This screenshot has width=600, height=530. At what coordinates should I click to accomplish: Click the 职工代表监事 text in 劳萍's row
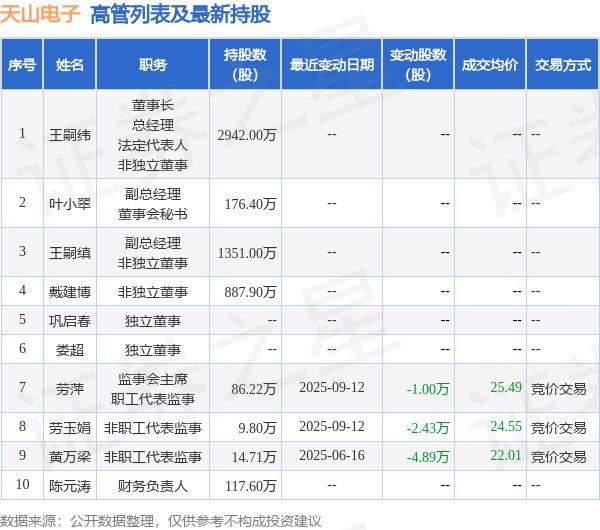tap(153, 399)
